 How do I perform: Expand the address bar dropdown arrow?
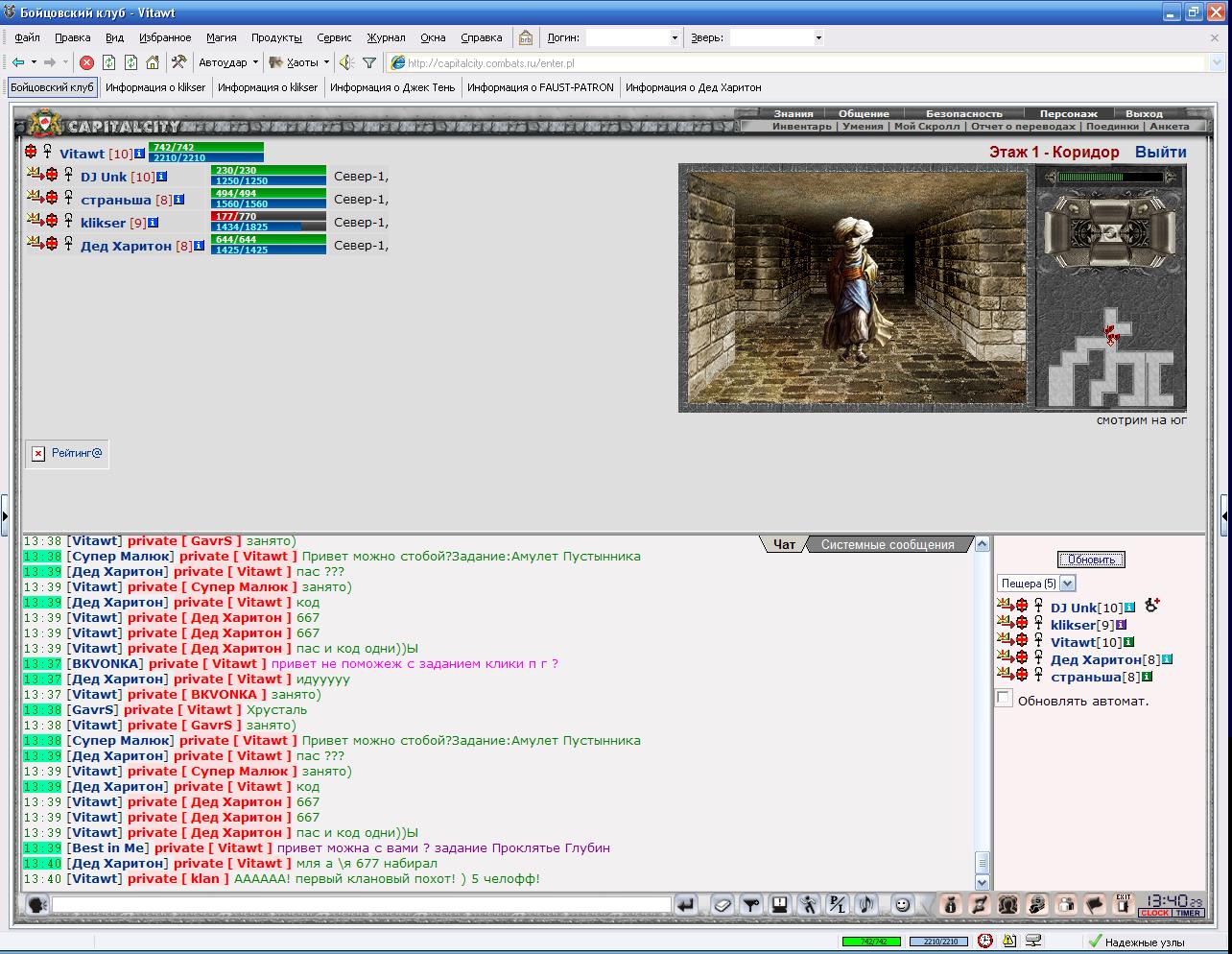[x=1217, y=62]
